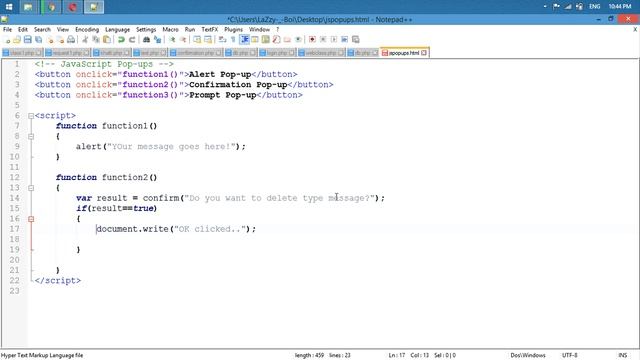
Task: Click the closing </script> tag on line 22
Action: pyautogui.click(x=58, y=280)
